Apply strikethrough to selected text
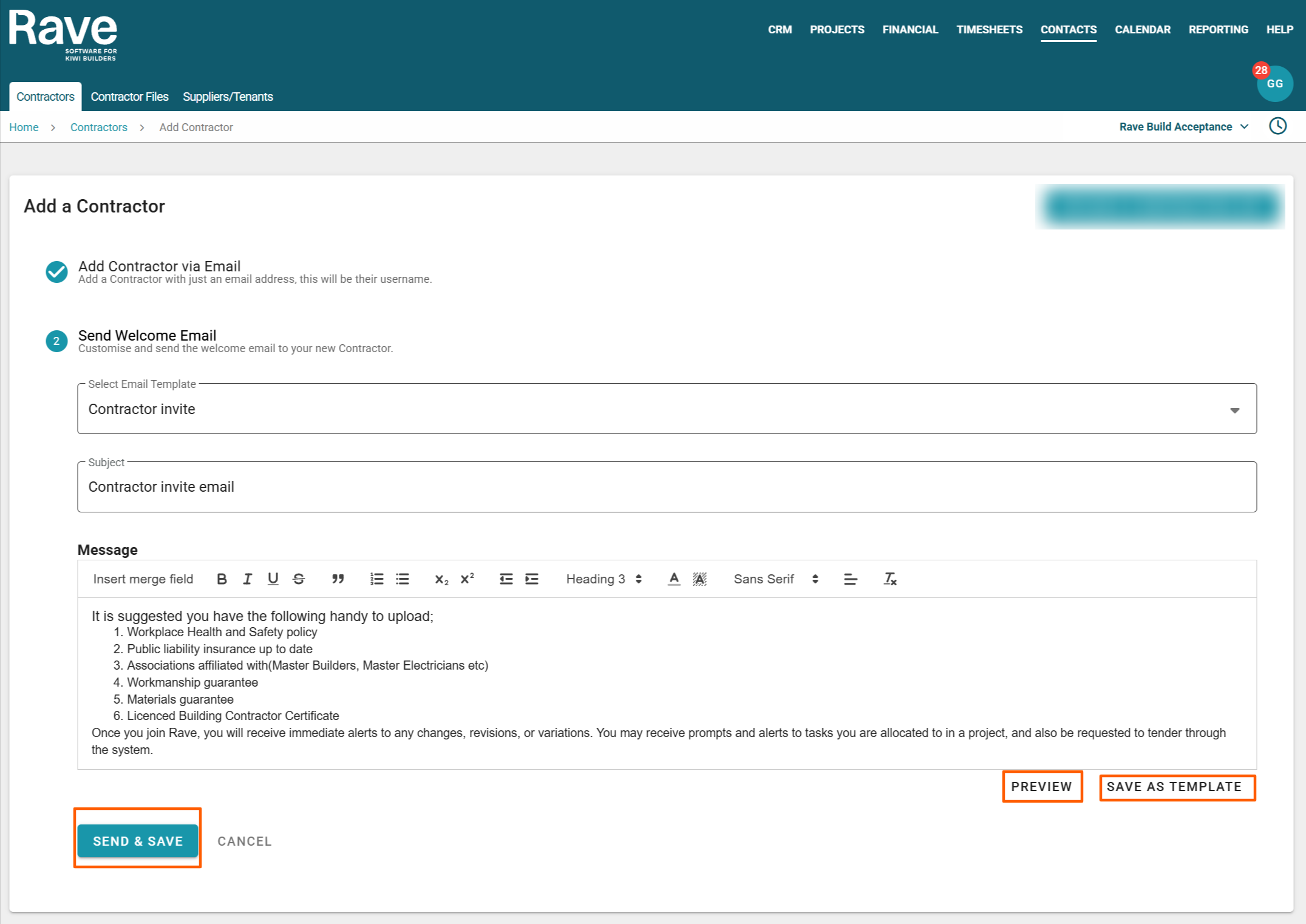Image resolution: width=1306 pixels, height=924 pixels. [299, 579]
